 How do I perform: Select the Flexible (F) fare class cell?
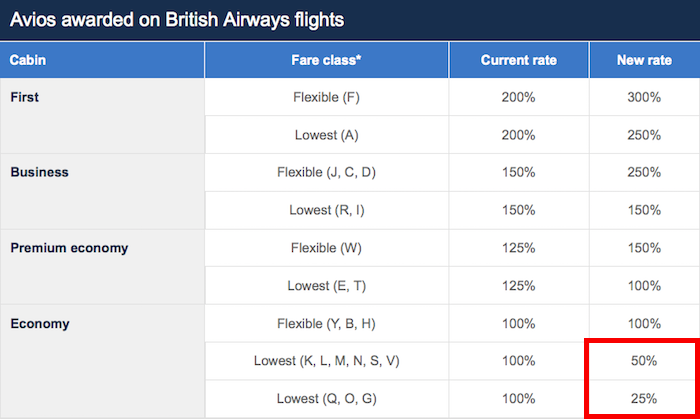[326, 97]
